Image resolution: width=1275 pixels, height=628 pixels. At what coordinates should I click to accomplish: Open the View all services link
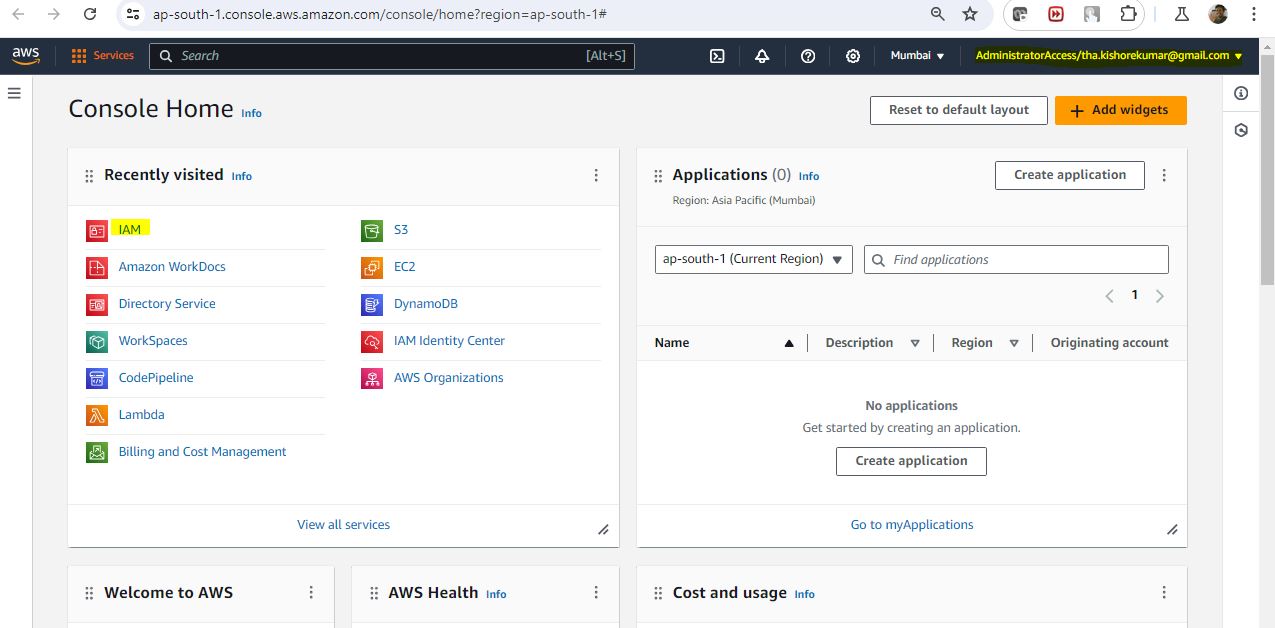[343, 525]
